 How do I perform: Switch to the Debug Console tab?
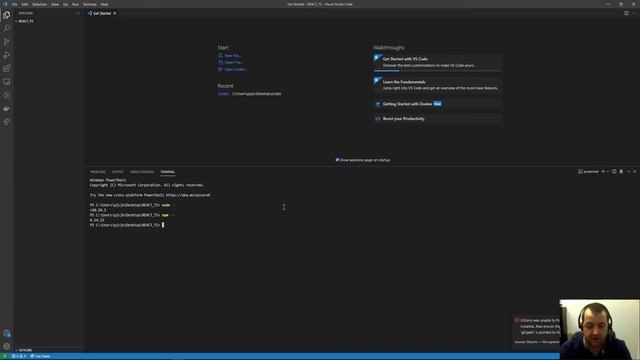click(x=142, y=172)
